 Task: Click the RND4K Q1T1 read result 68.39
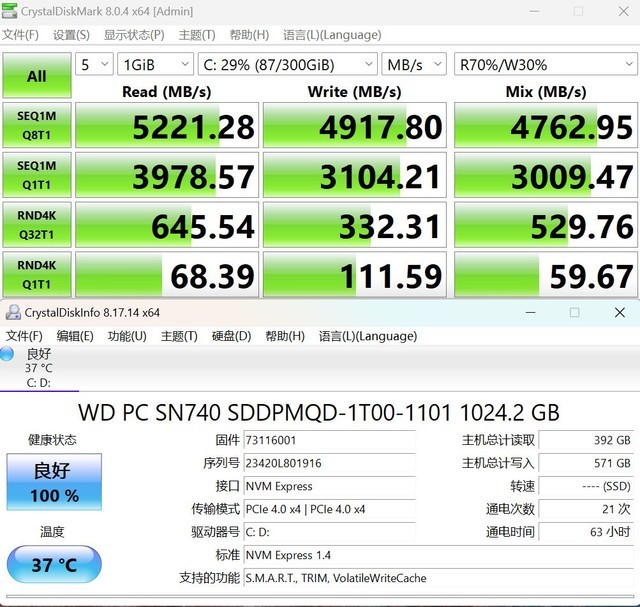click(167, 274)
